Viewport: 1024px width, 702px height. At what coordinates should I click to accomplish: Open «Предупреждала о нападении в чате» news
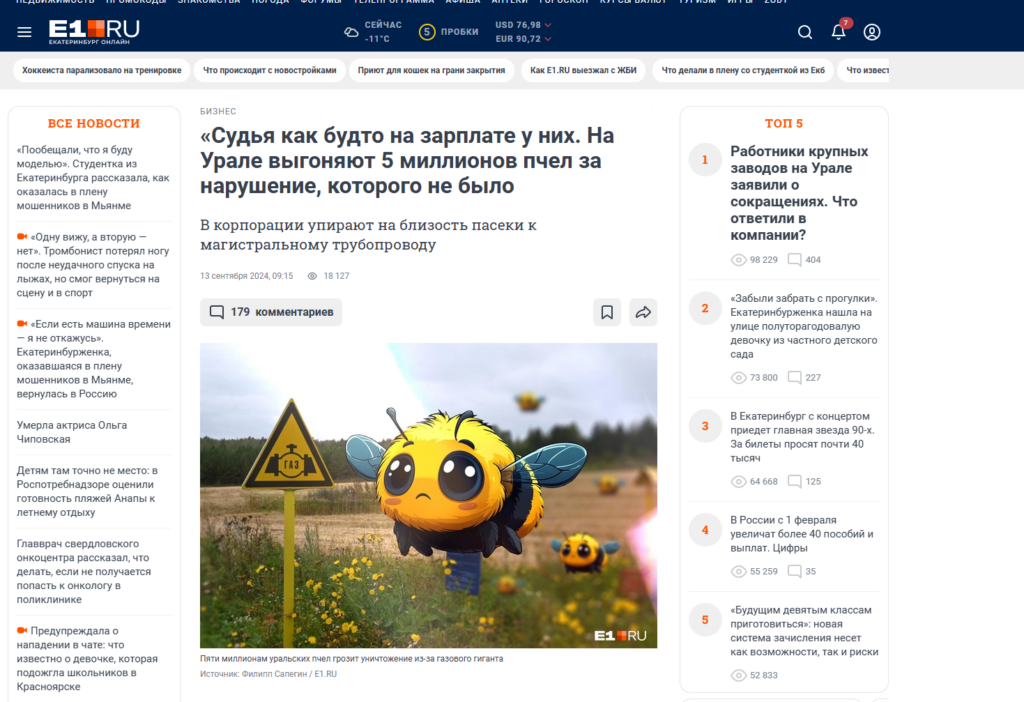[x=88, y=658]
